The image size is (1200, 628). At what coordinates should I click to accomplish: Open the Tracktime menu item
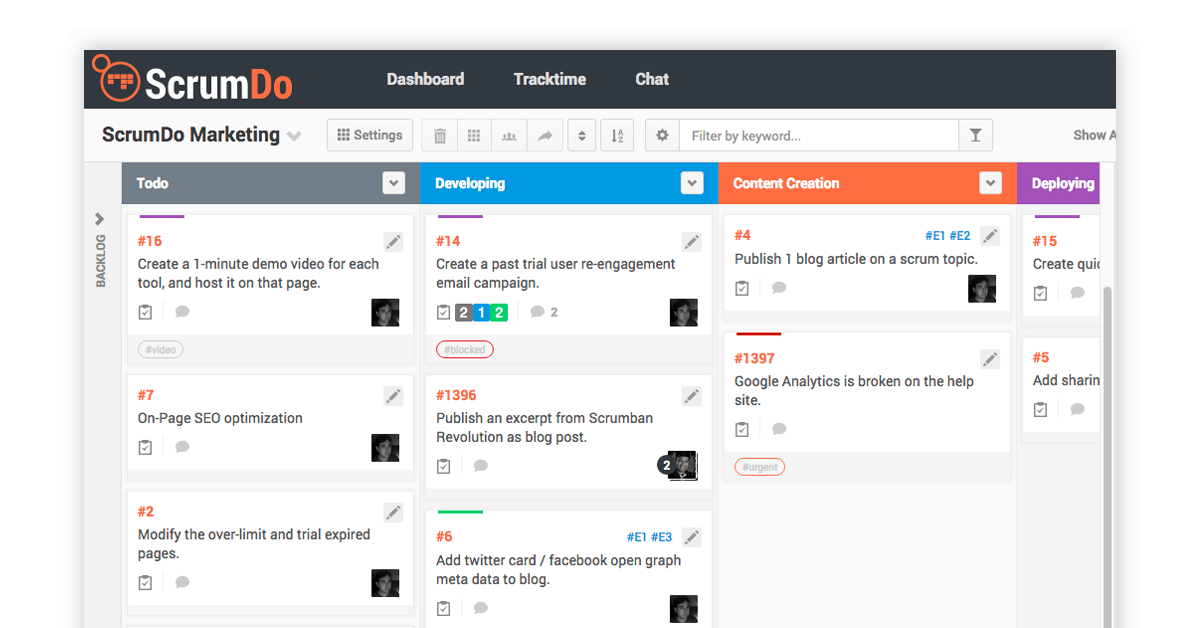[x=550, y=79]
